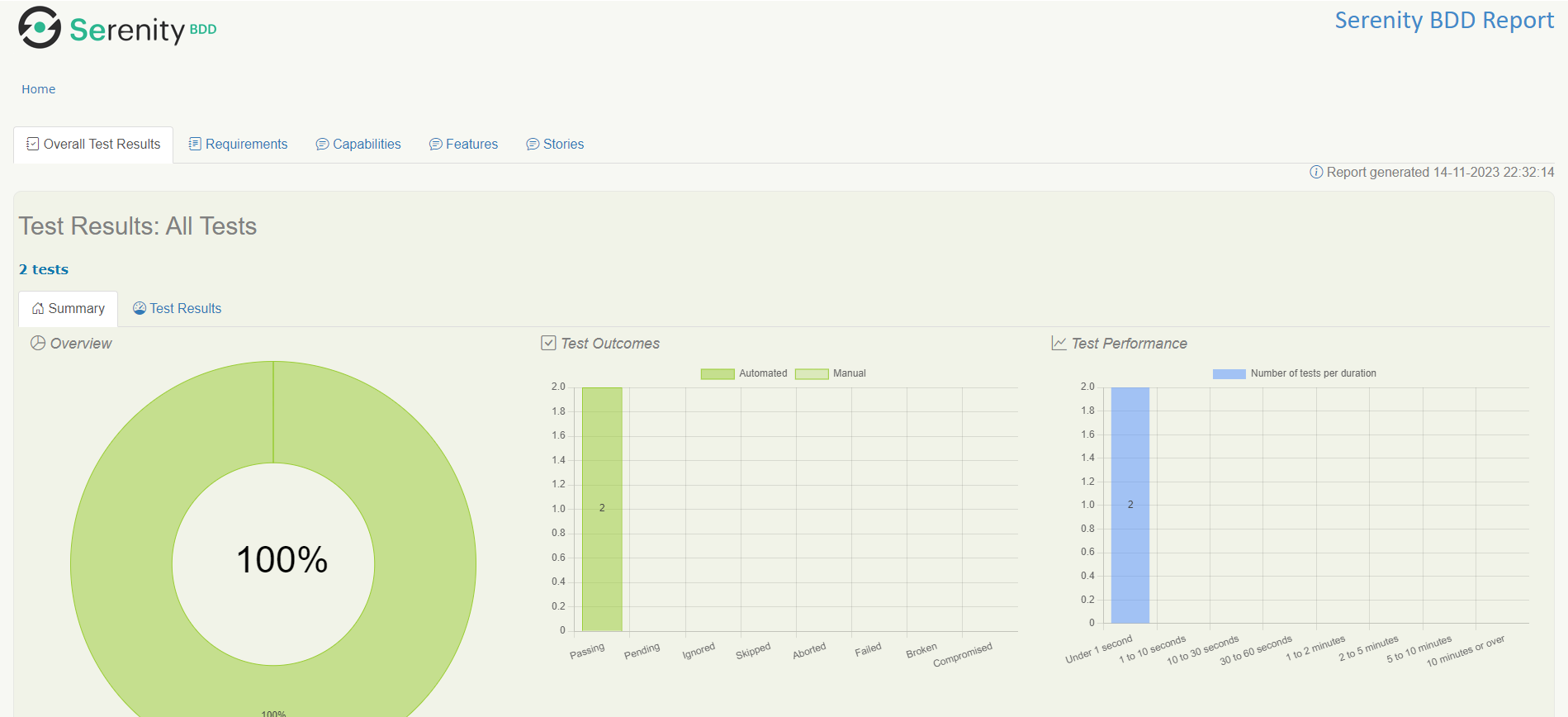The height and width of the screenshot is (717, 1568).
Task: Click the Serenity BDD logo
Action: click(117, 28)
